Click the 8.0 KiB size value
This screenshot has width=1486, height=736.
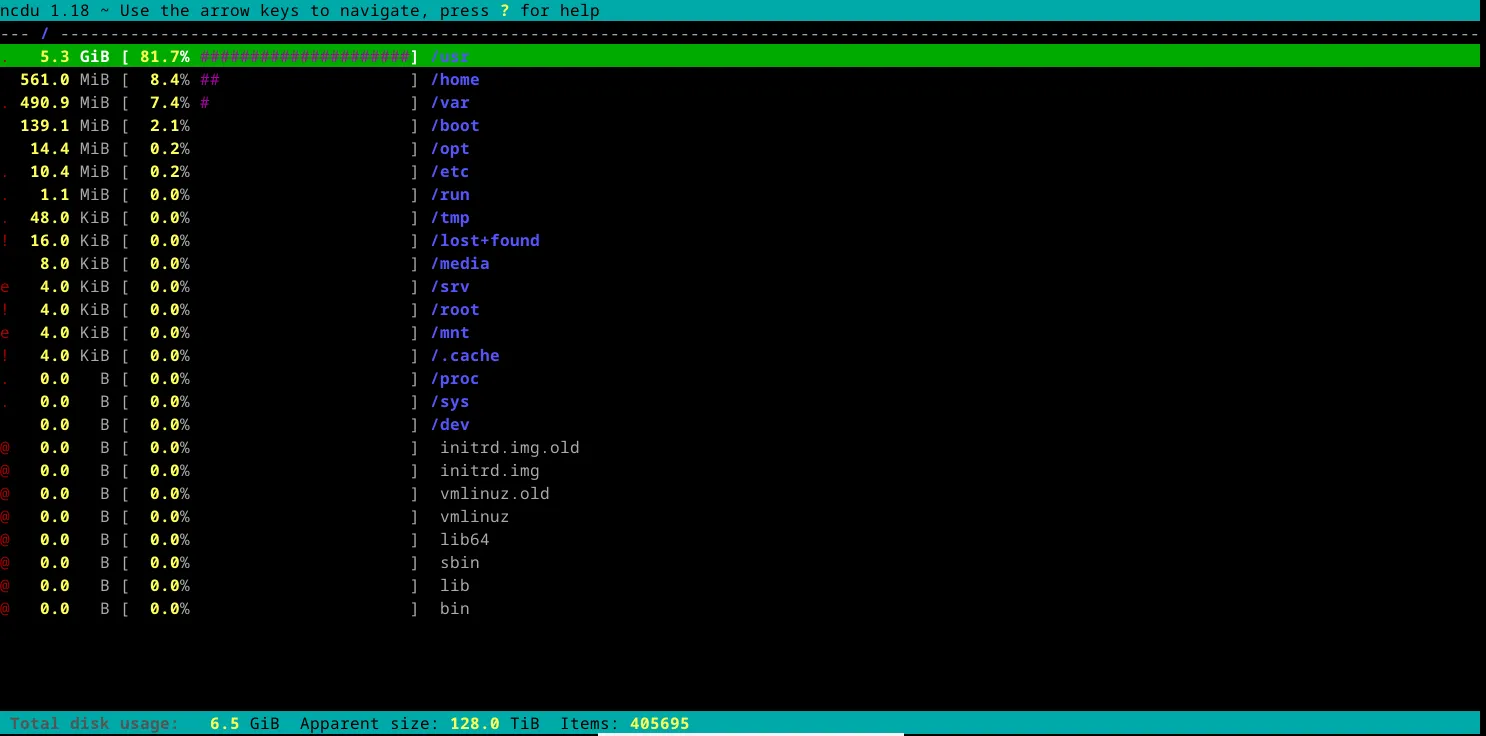(x=75, y=264)
